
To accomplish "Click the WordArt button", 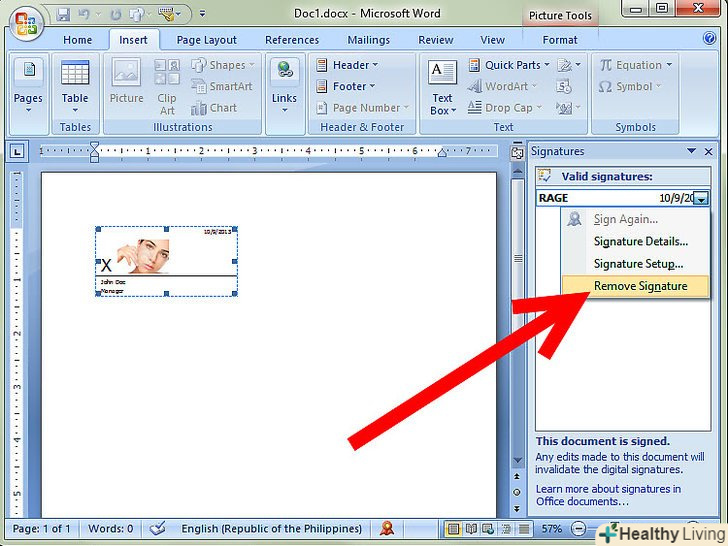I will [502, 86].
